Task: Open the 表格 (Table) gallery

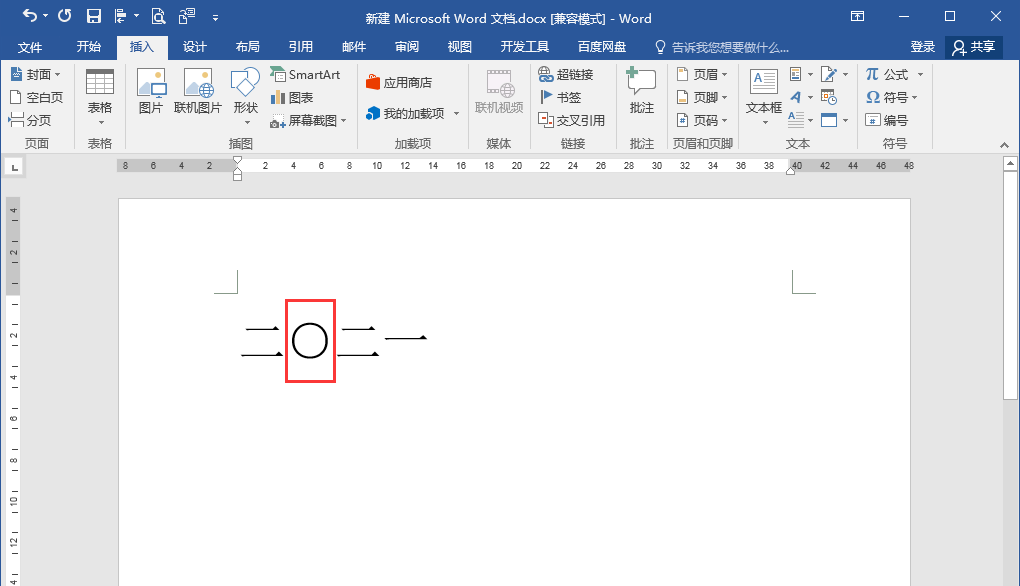Action: click(x=100, y=98)
